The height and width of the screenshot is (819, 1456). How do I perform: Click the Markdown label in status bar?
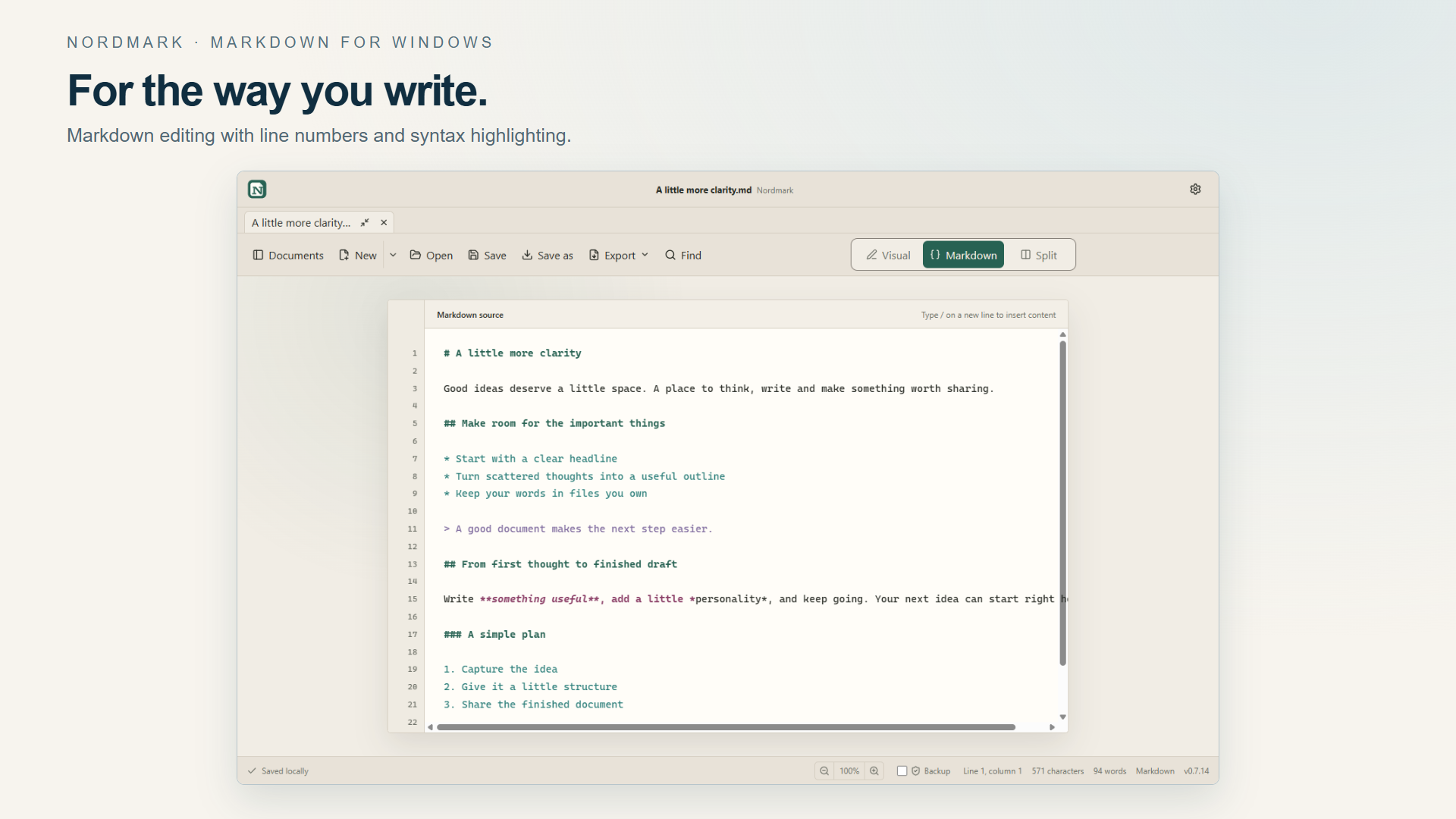click(1155, 771)
